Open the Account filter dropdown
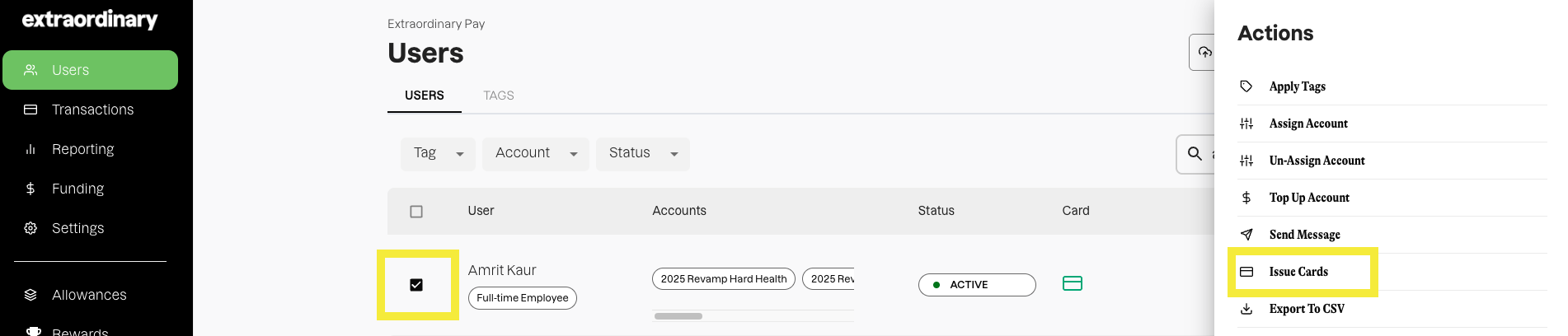The image size is (1568, 336). point(535,154)
